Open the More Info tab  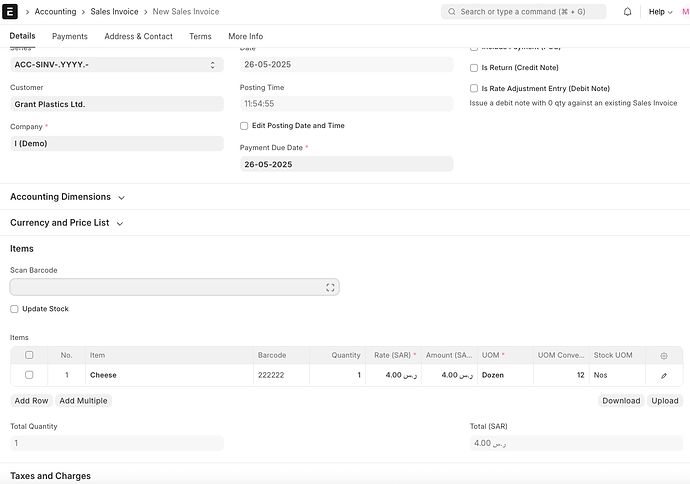[246, 37]
